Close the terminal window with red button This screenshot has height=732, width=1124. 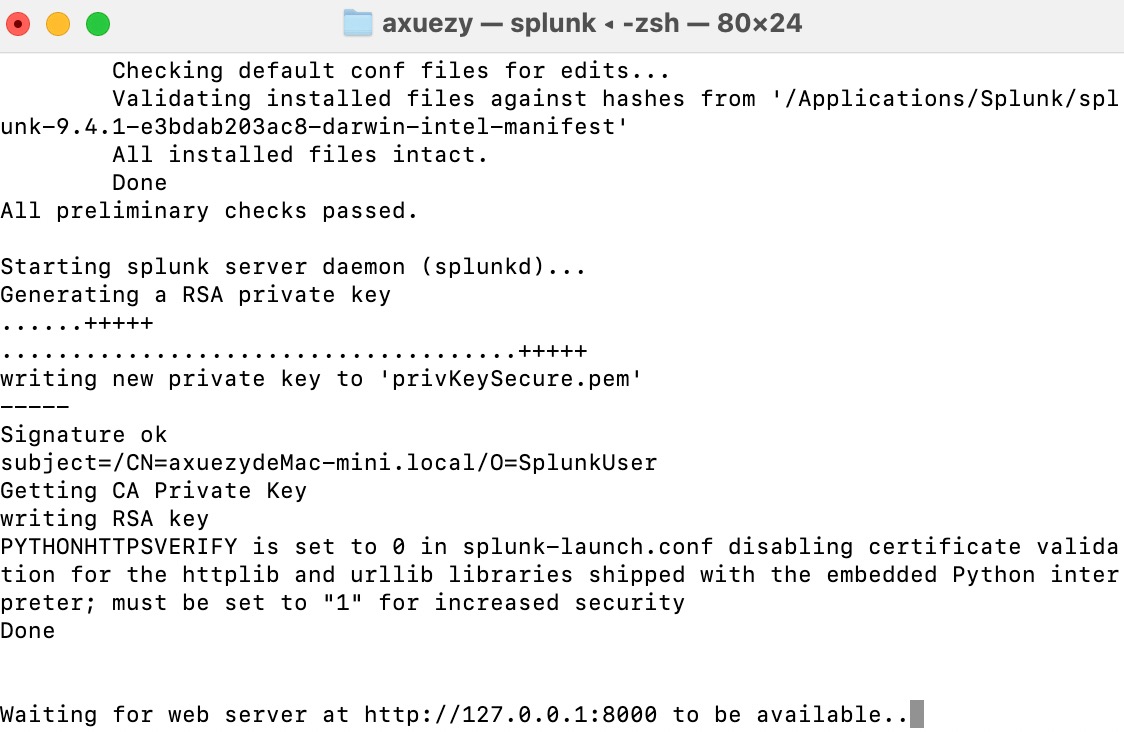19,24
